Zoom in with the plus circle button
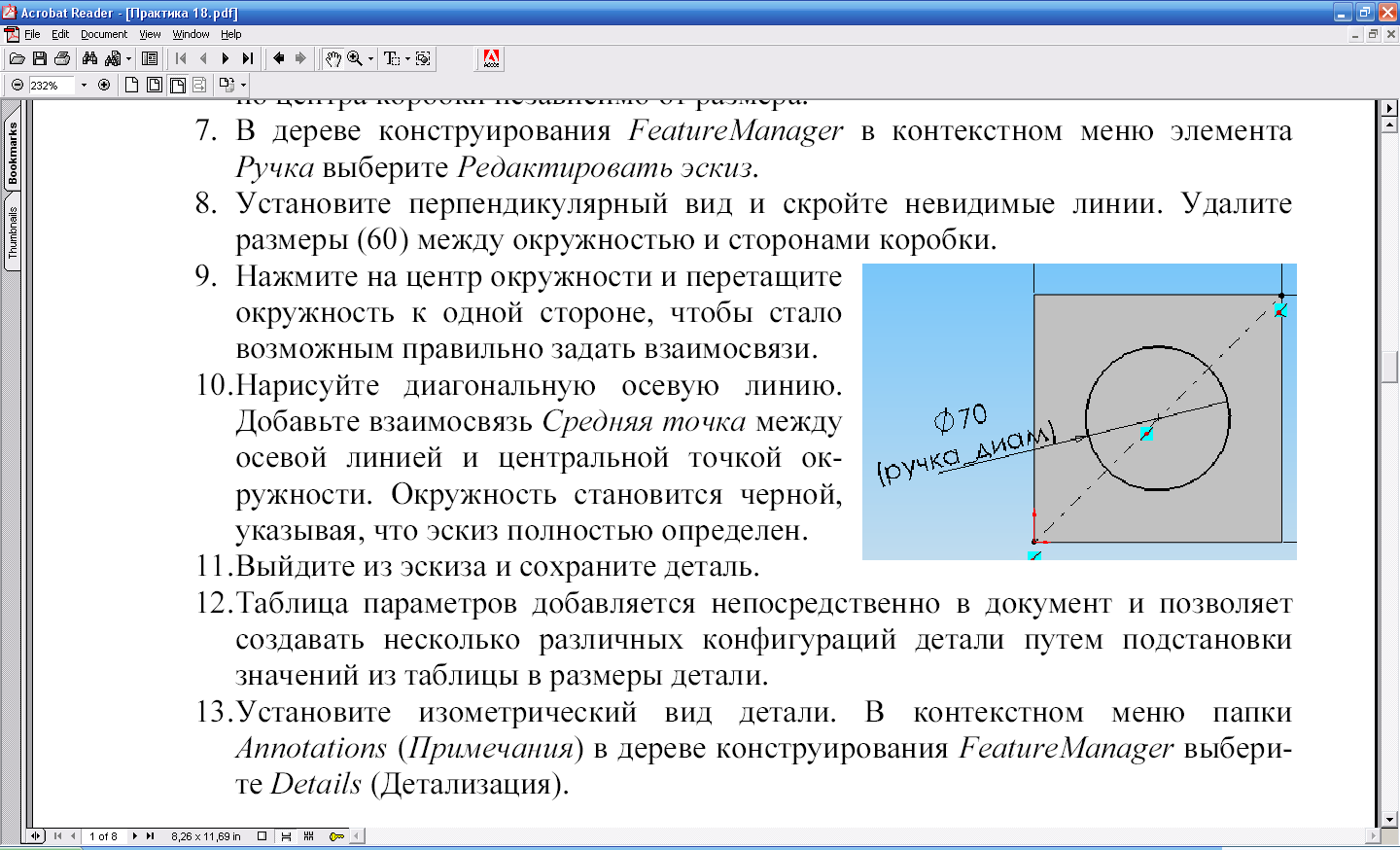Image resolution: width=1400 pixels, height=850 pixels. 104,86
